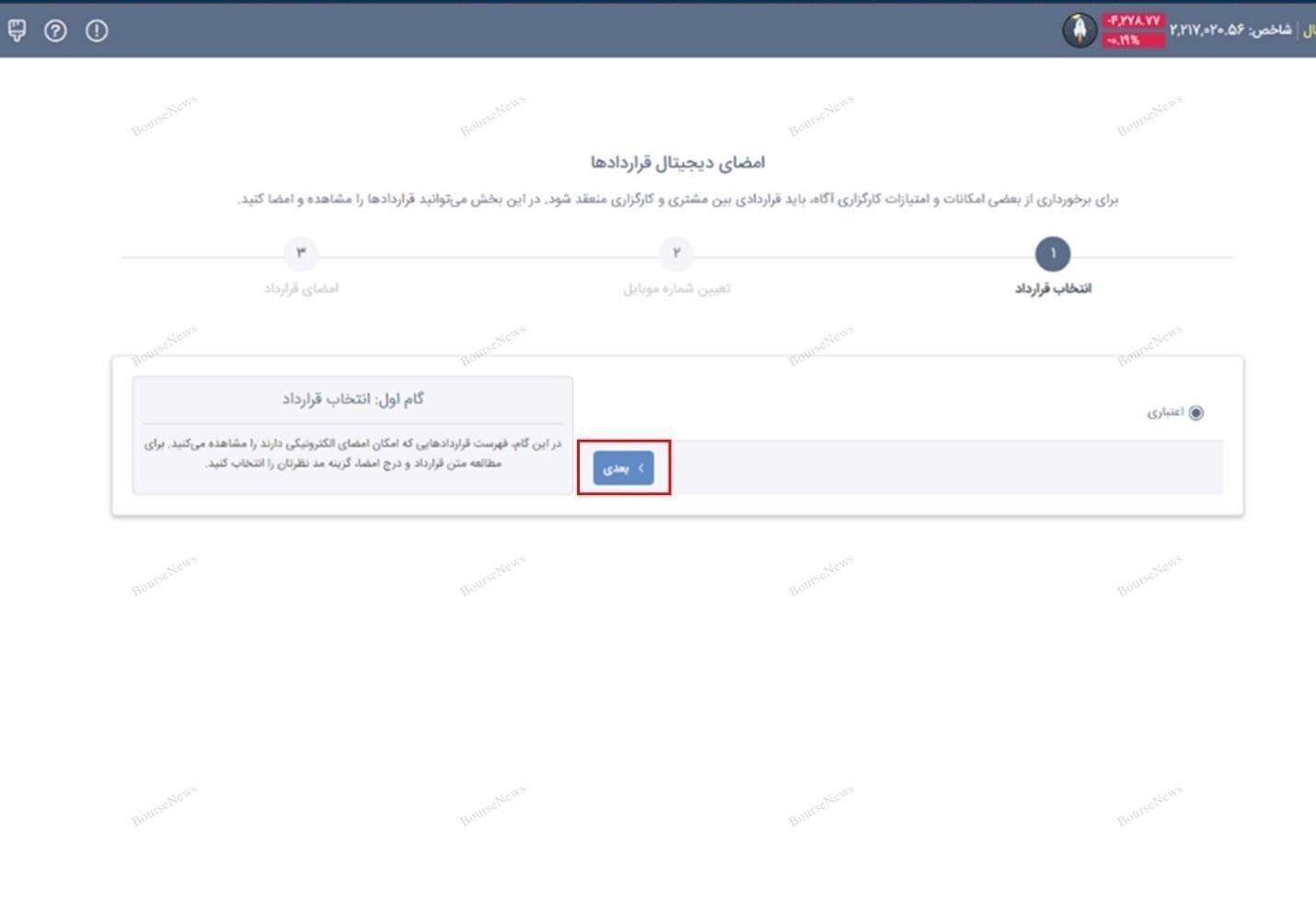The width and height of the screenshot is (1316, 921).
Task: Click the red percentage change badge
Action: 1133,40
